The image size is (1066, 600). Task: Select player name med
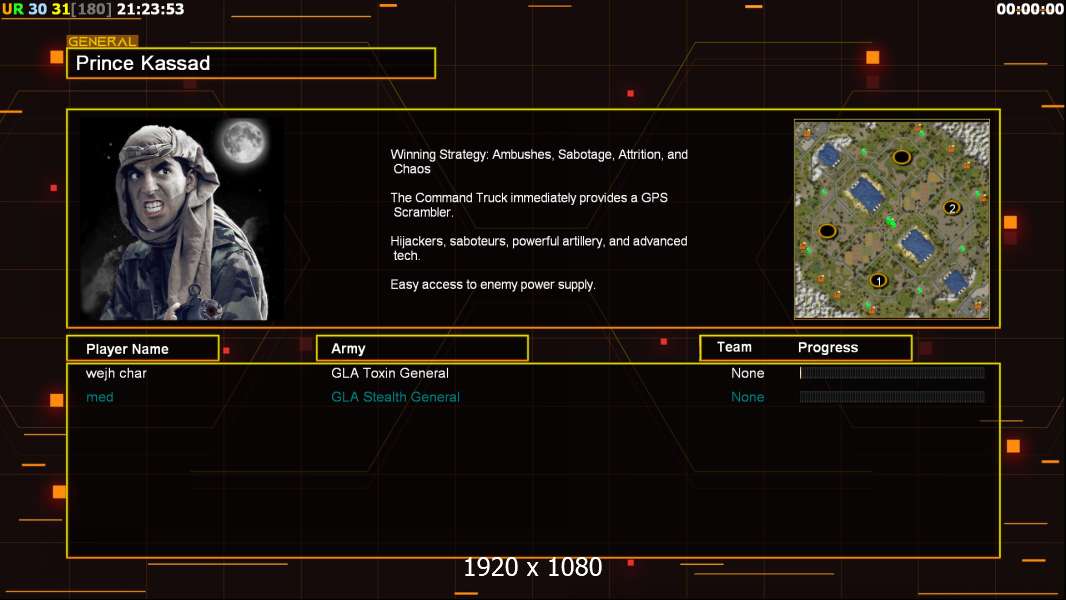tap(99, 397)
